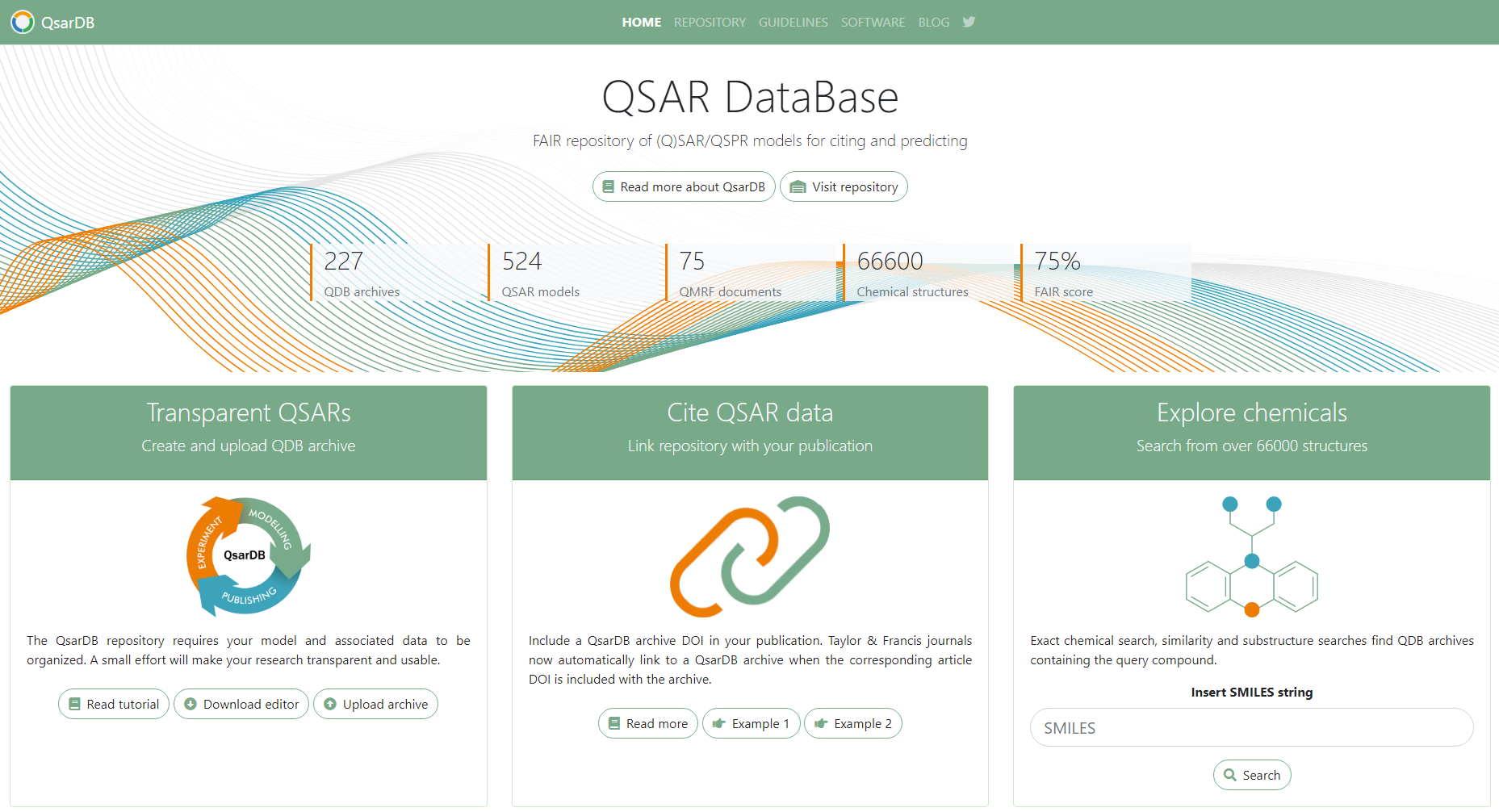The height and width of the screenshot is (812, 1499).
Task: Open the Example 1 button
Action: pos(752,723)
